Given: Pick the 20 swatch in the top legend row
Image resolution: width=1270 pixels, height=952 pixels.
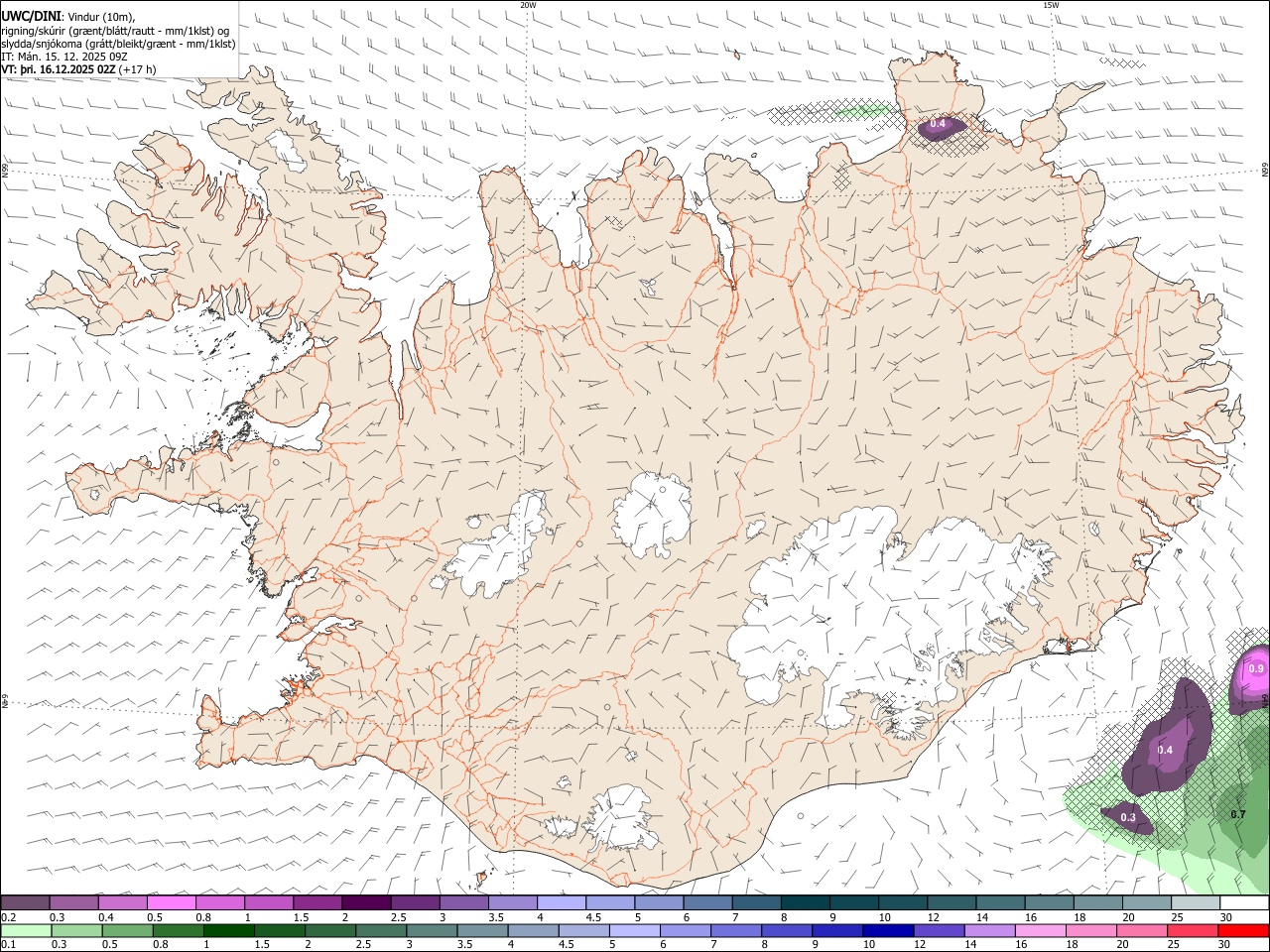Looking at the screenshot, I should [1146, 903].
